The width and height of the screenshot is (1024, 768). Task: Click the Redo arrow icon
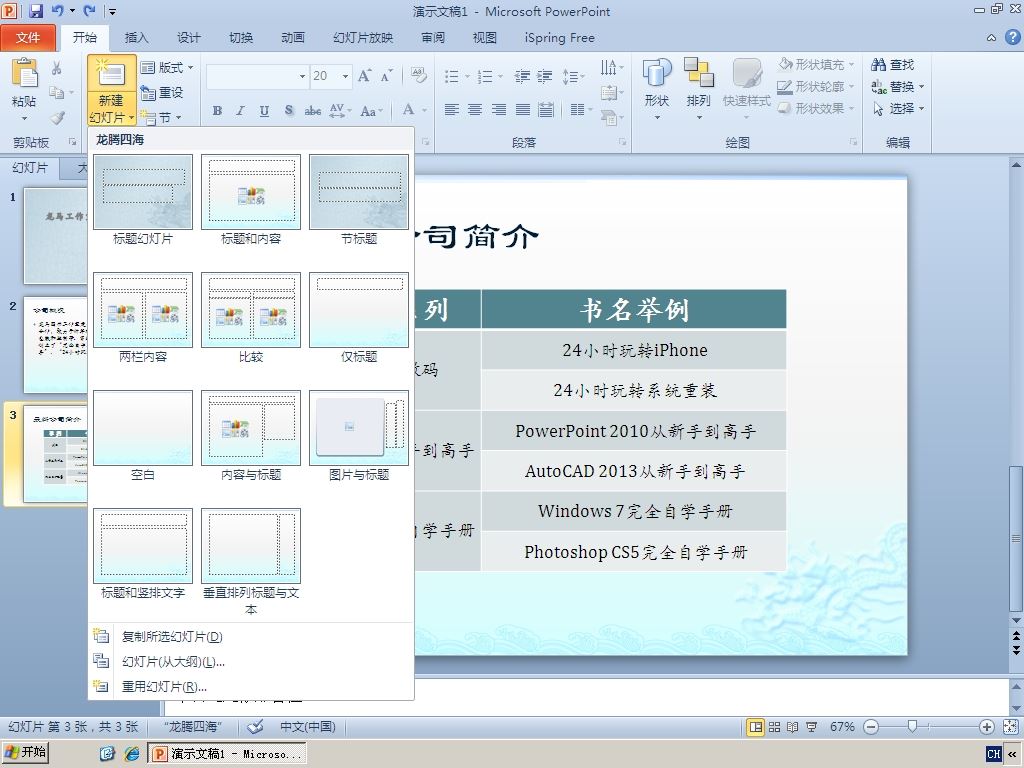pyautogui.click(x=89, y=10)
